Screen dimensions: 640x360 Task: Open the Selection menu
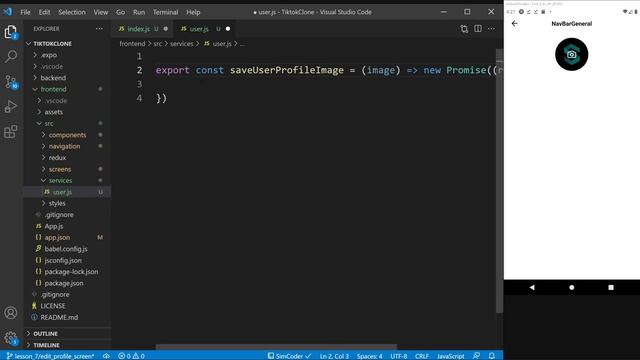[72, 12]
